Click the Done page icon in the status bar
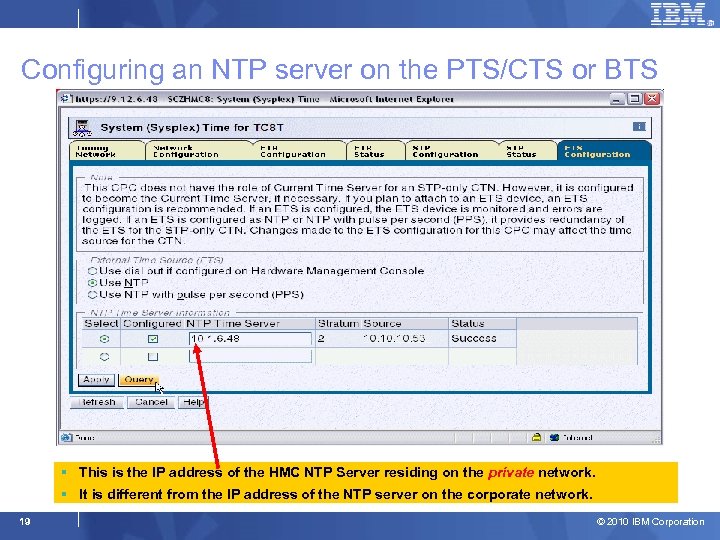The height and width of the screenshot is (540, 720). 67,438
